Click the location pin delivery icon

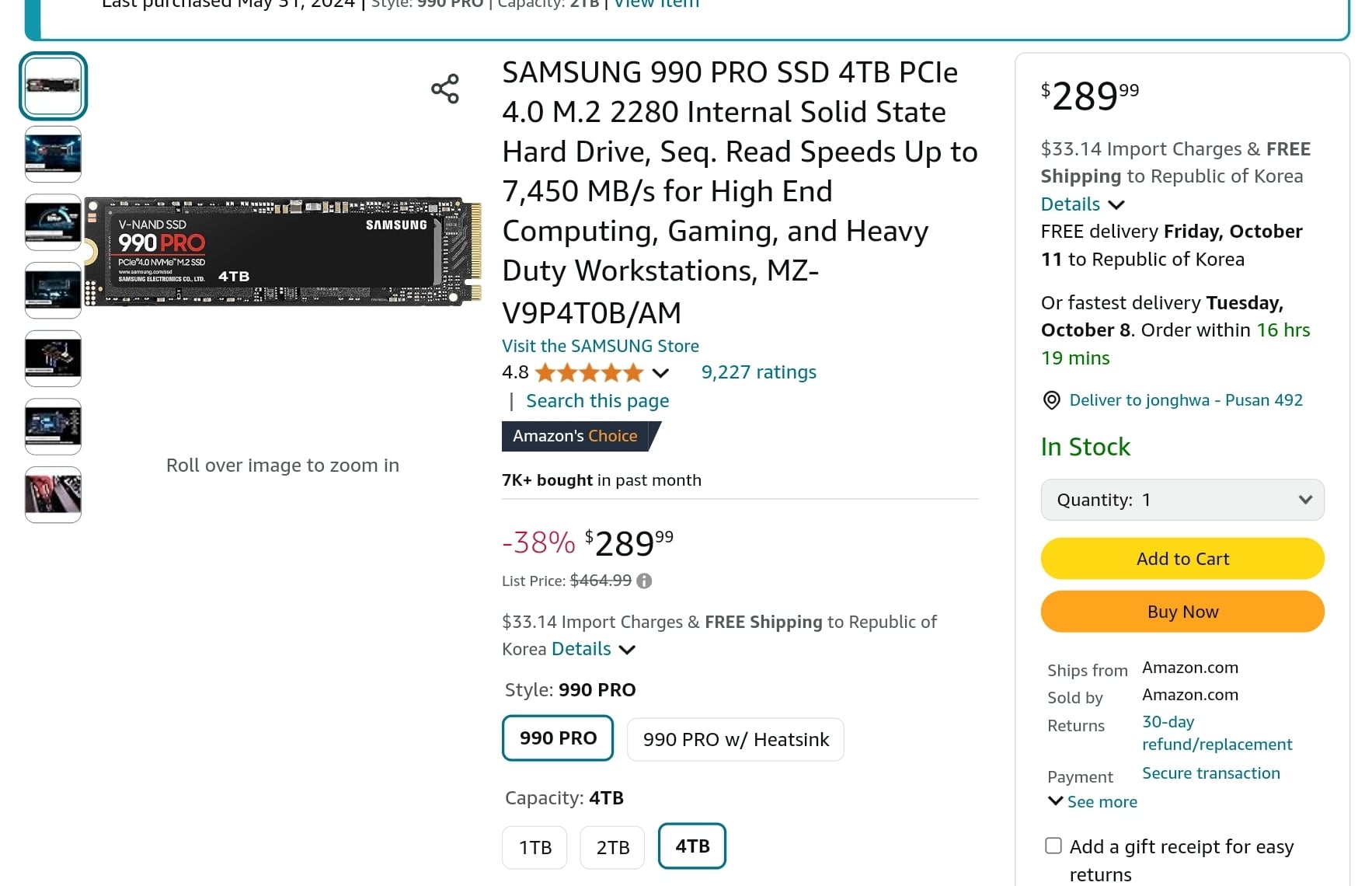pos(1051,400)
